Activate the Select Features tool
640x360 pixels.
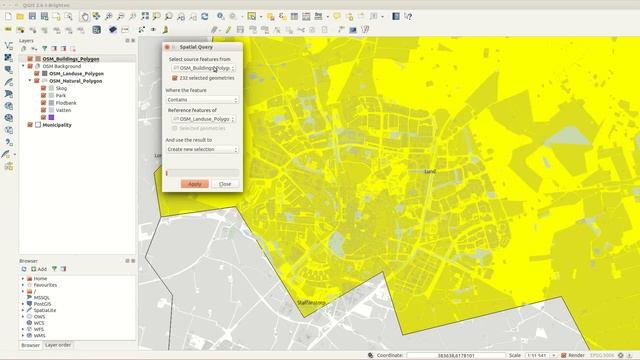pos(252,16)
